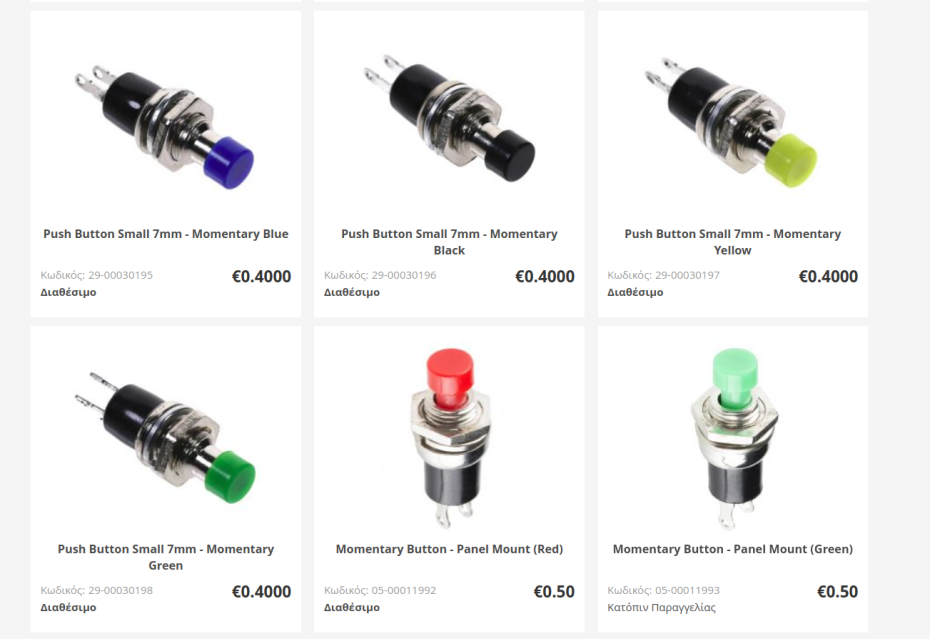Open the black push button product image
Screen dimensions: 930x639
tap(449, 118)
